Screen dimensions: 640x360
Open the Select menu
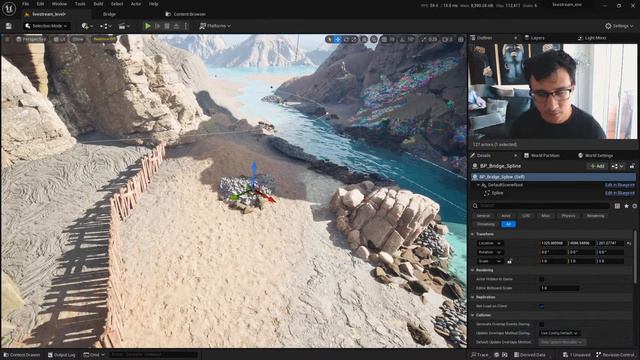click(117, 4)
